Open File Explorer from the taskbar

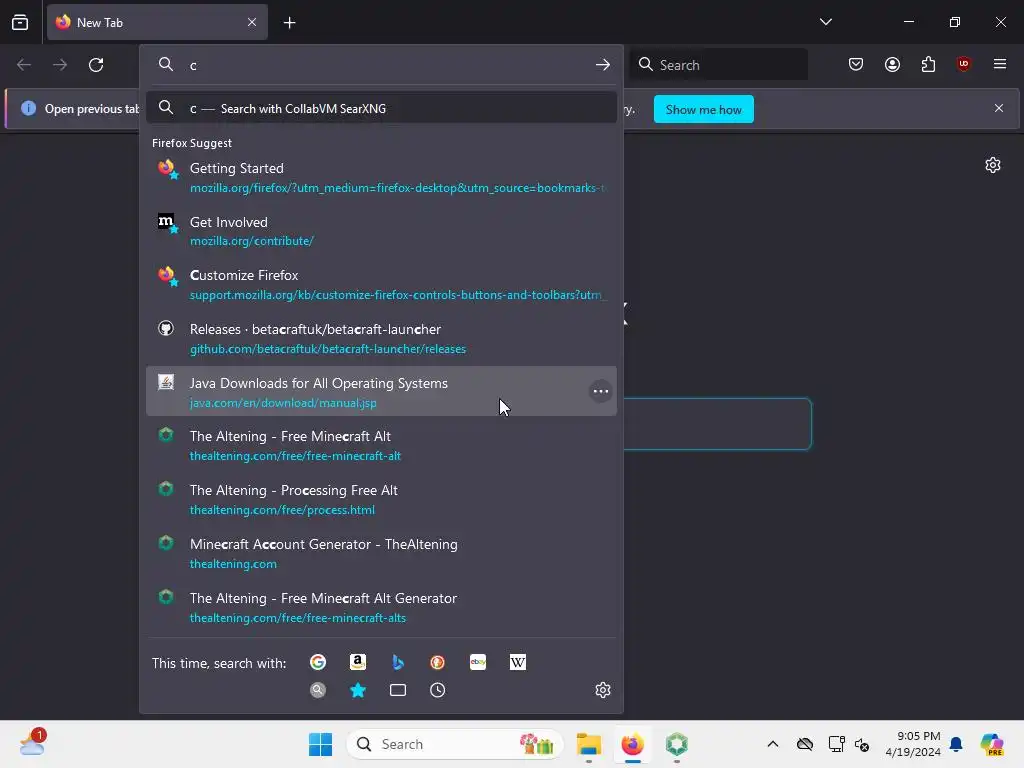[588, 744]
